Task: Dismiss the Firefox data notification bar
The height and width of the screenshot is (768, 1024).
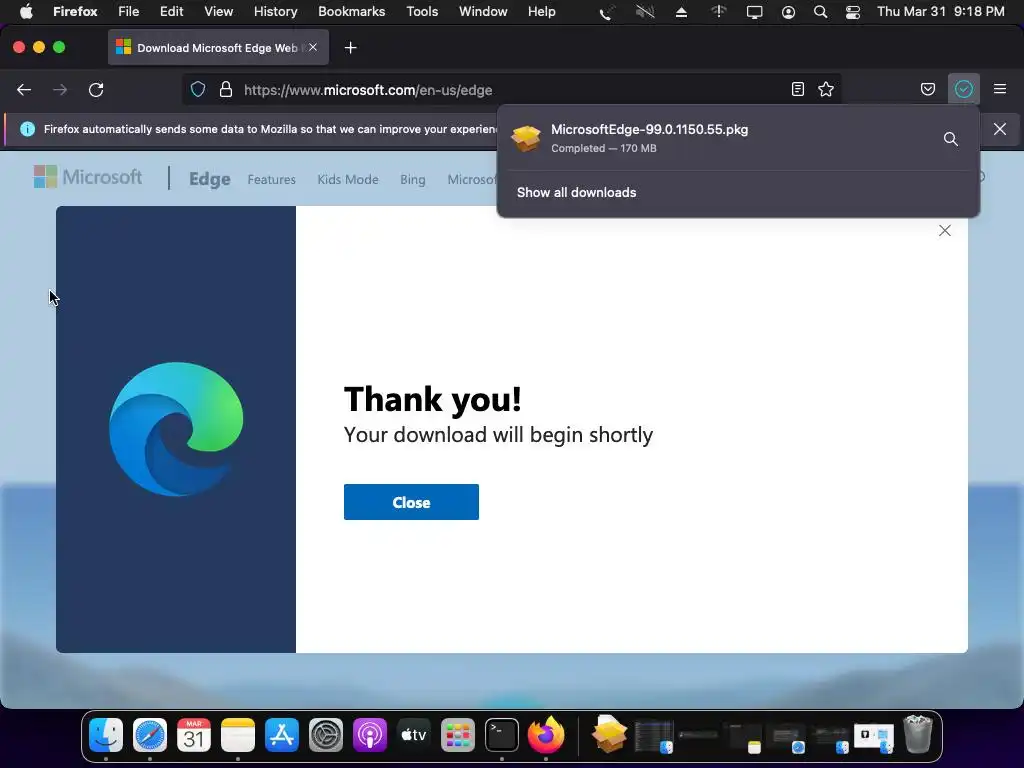Action: click(x=1000, y=129)
